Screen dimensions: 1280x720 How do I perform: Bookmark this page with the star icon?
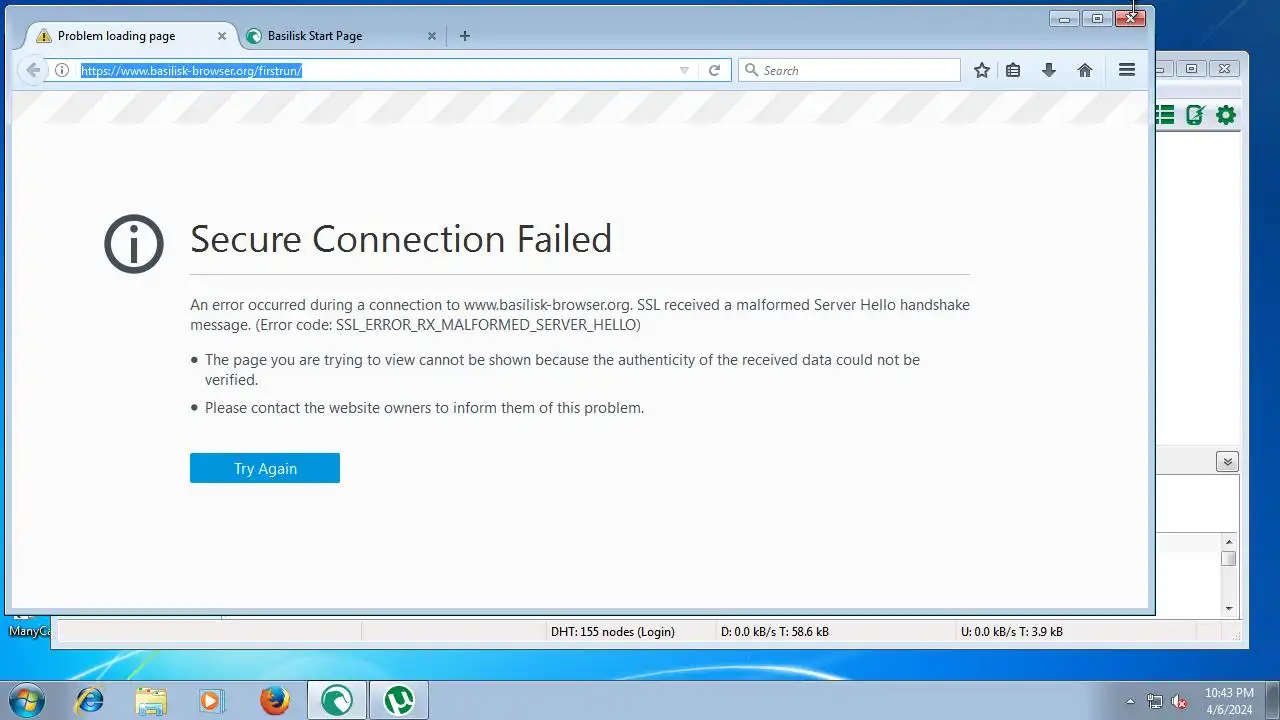pos(982,70)
